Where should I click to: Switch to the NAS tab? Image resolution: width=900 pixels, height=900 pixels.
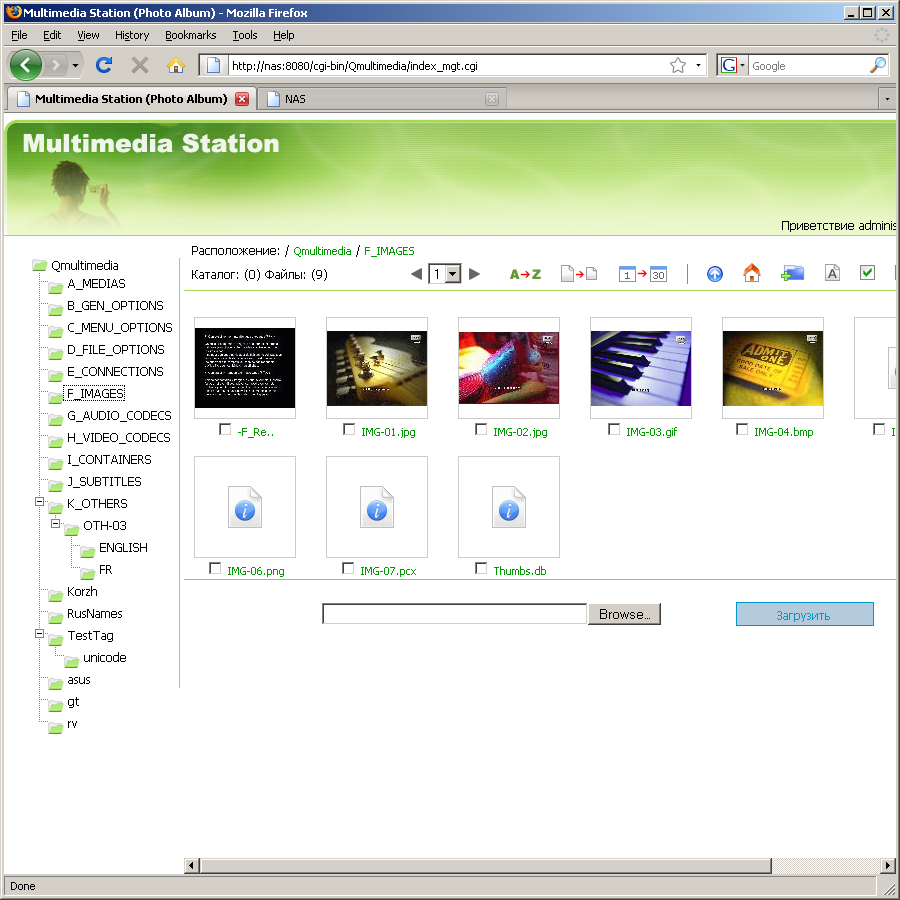tap(381, 99)
